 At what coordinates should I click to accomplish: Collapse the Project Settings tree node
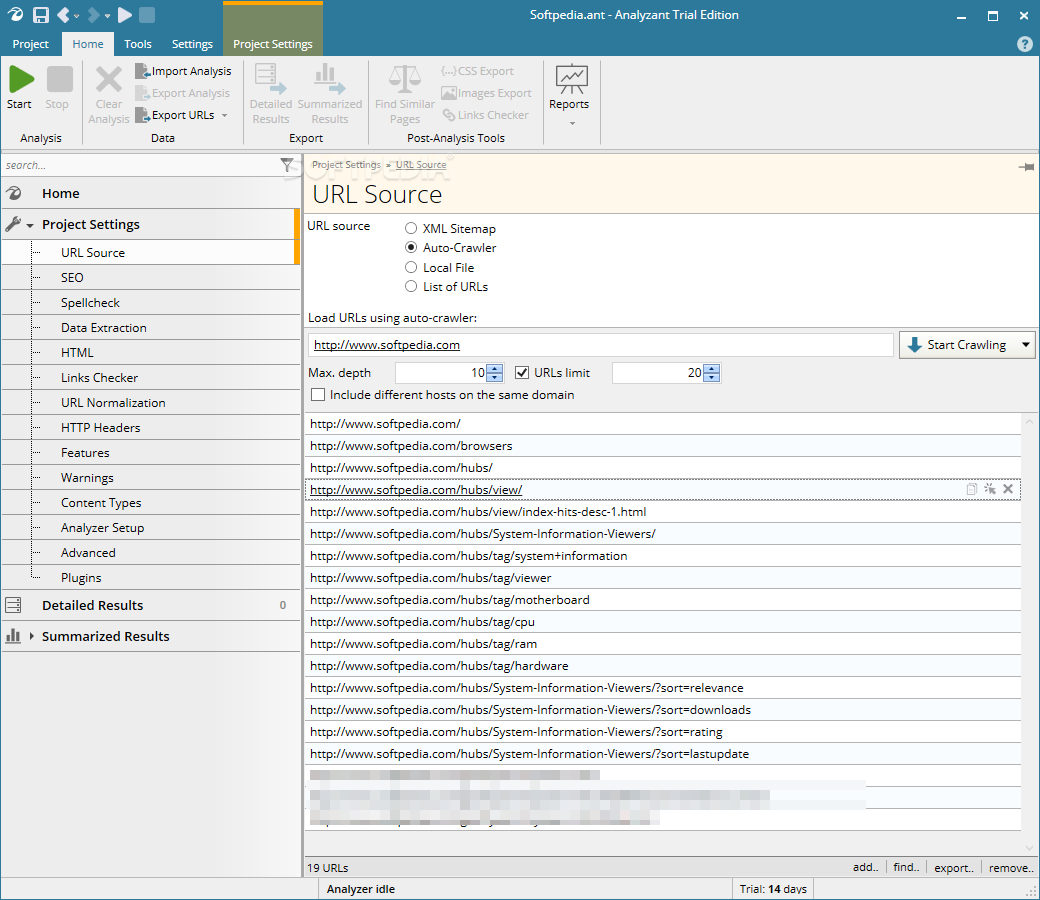click(30, 225)
